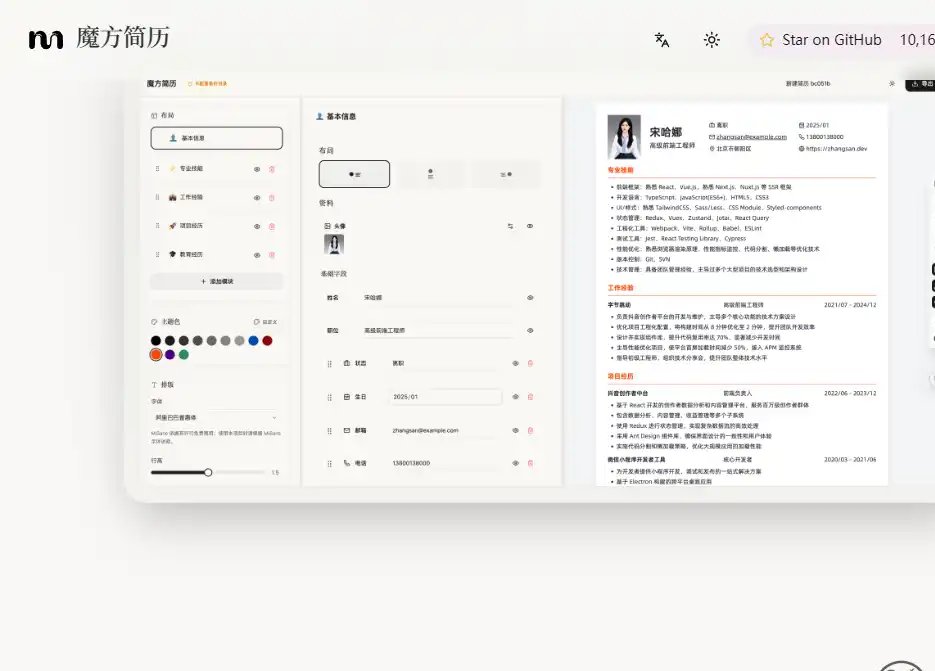Hide the 专业技能 module via eye icon
Screen dimensions: 935x671
pyautogui.click(x=257, y=169)
